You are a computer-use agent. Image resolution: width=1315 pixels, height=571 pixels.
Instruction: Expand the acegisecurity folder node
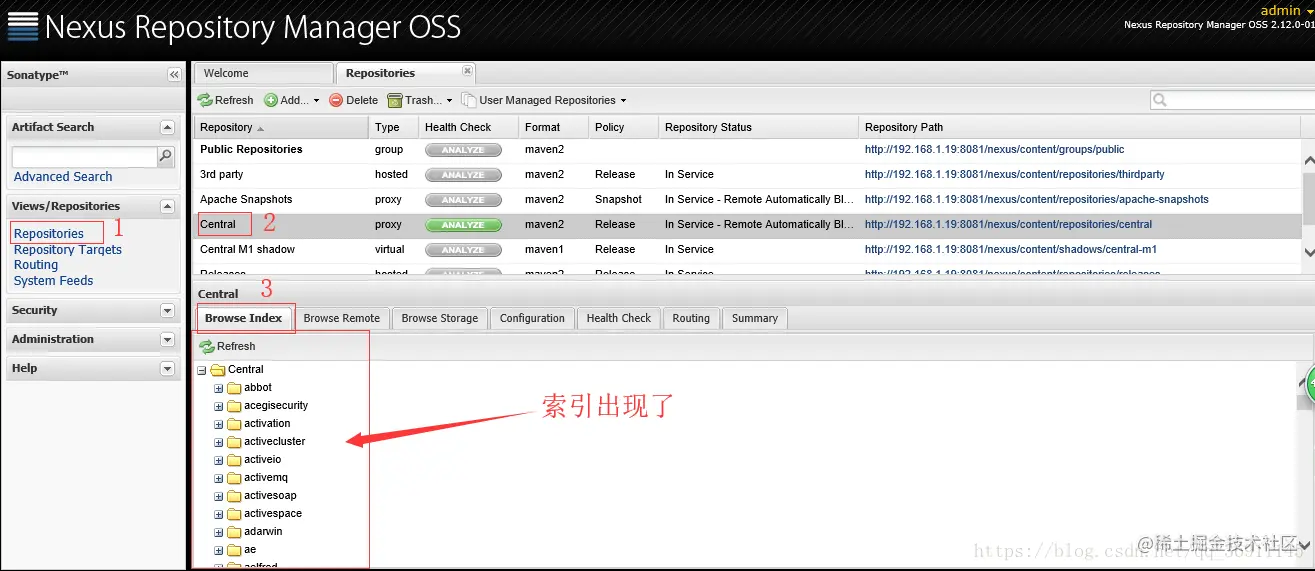pyautogui.click(x=219, y=406)
